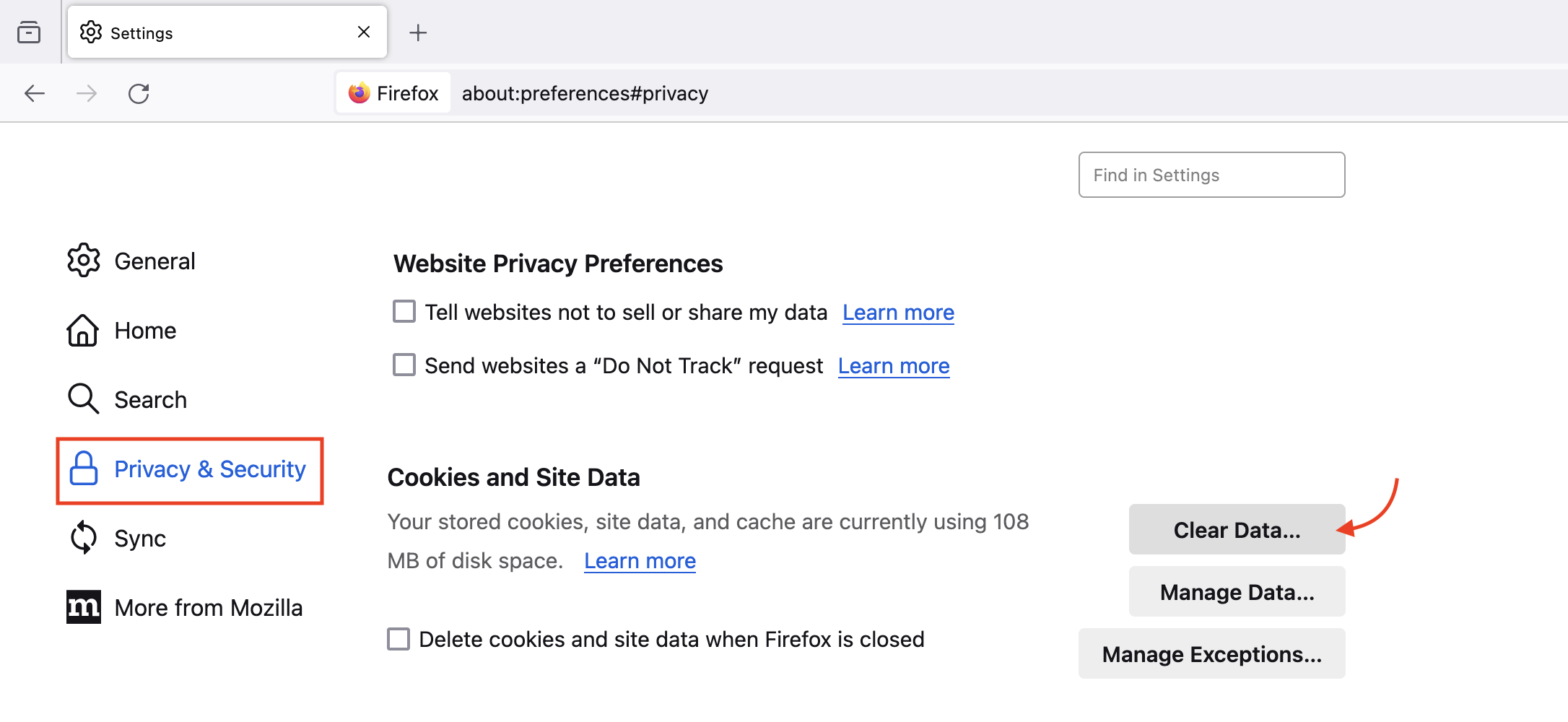This screenshot has height=722, width=1568.
Task: Select the Privacy & Security category
Action: click(189, 470)
